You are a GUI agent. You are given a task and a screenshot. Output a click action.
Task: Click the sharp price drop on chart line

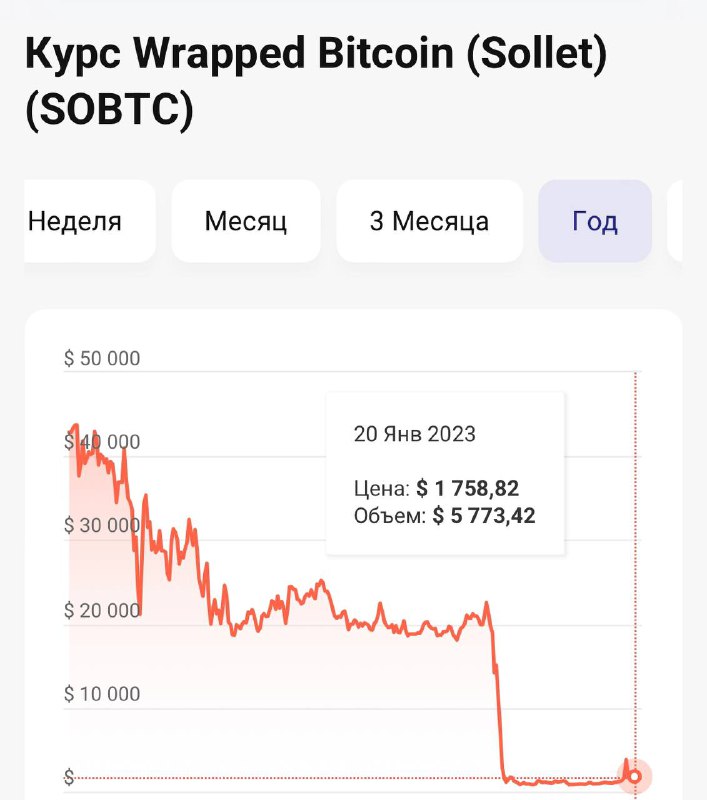point(498,704)
